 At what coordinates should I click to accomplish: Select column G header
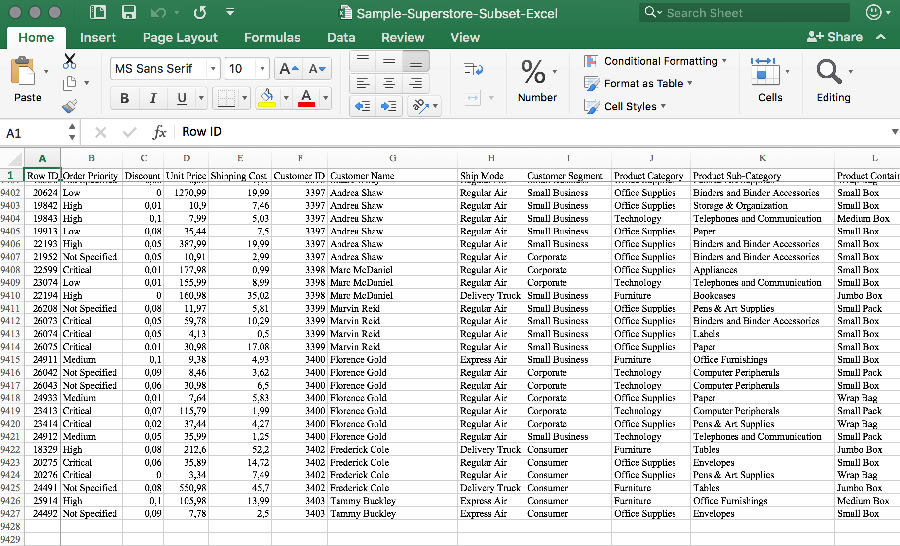(393, 158)
